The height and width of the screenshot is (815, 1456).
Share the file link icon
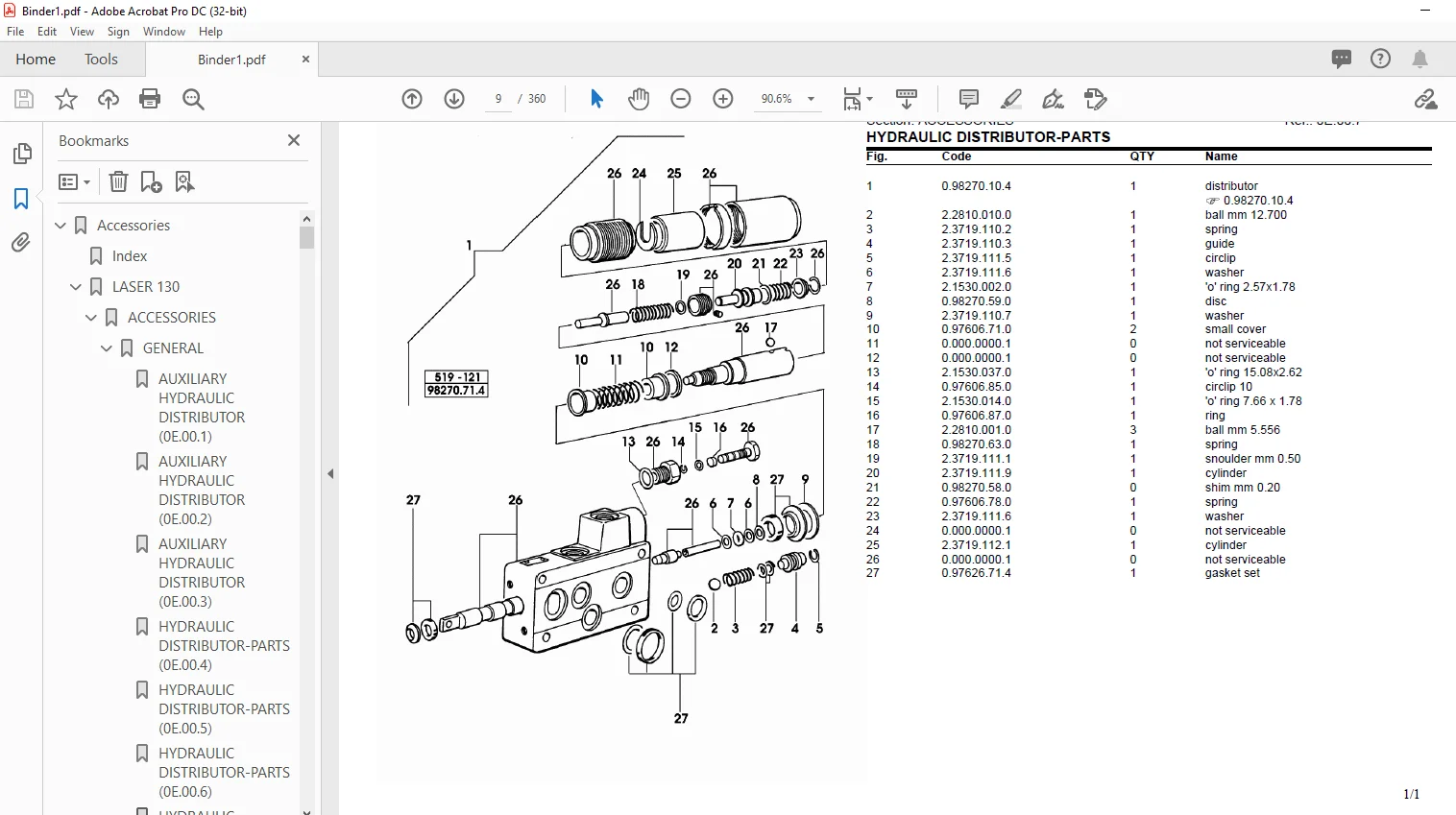click(1425, 99)
